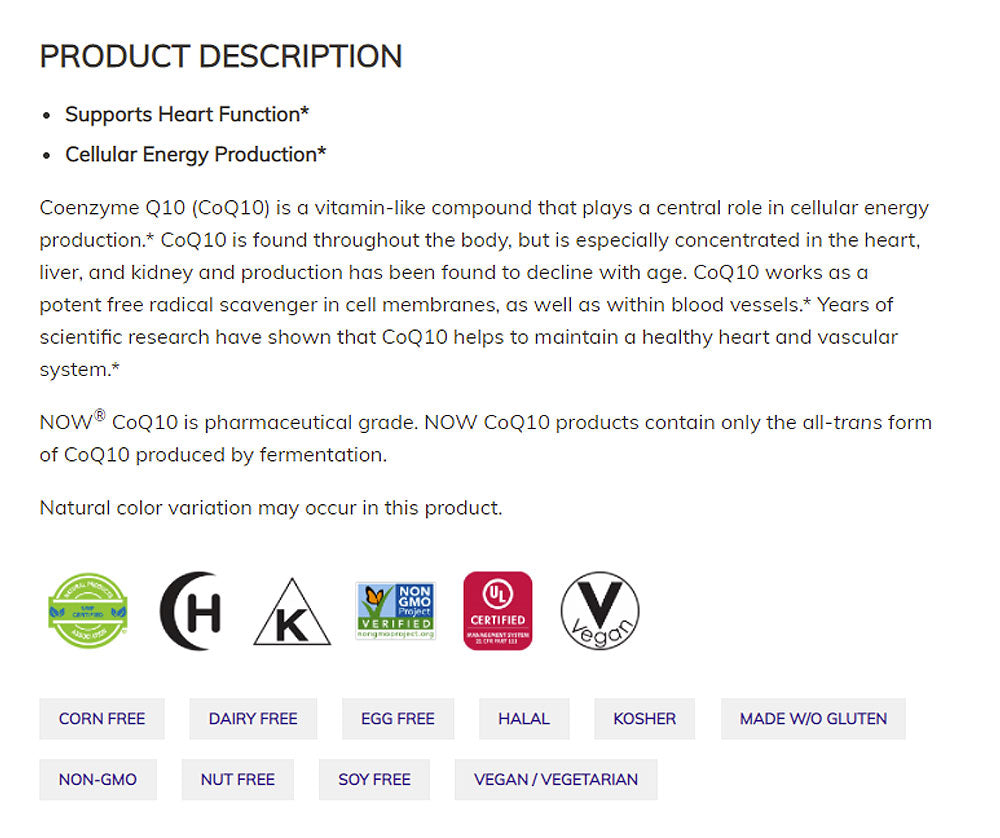The width and height of the screenshot is (1000, 838).
Task: Select the CORN FREE tag
Action: tap(102, 719)
